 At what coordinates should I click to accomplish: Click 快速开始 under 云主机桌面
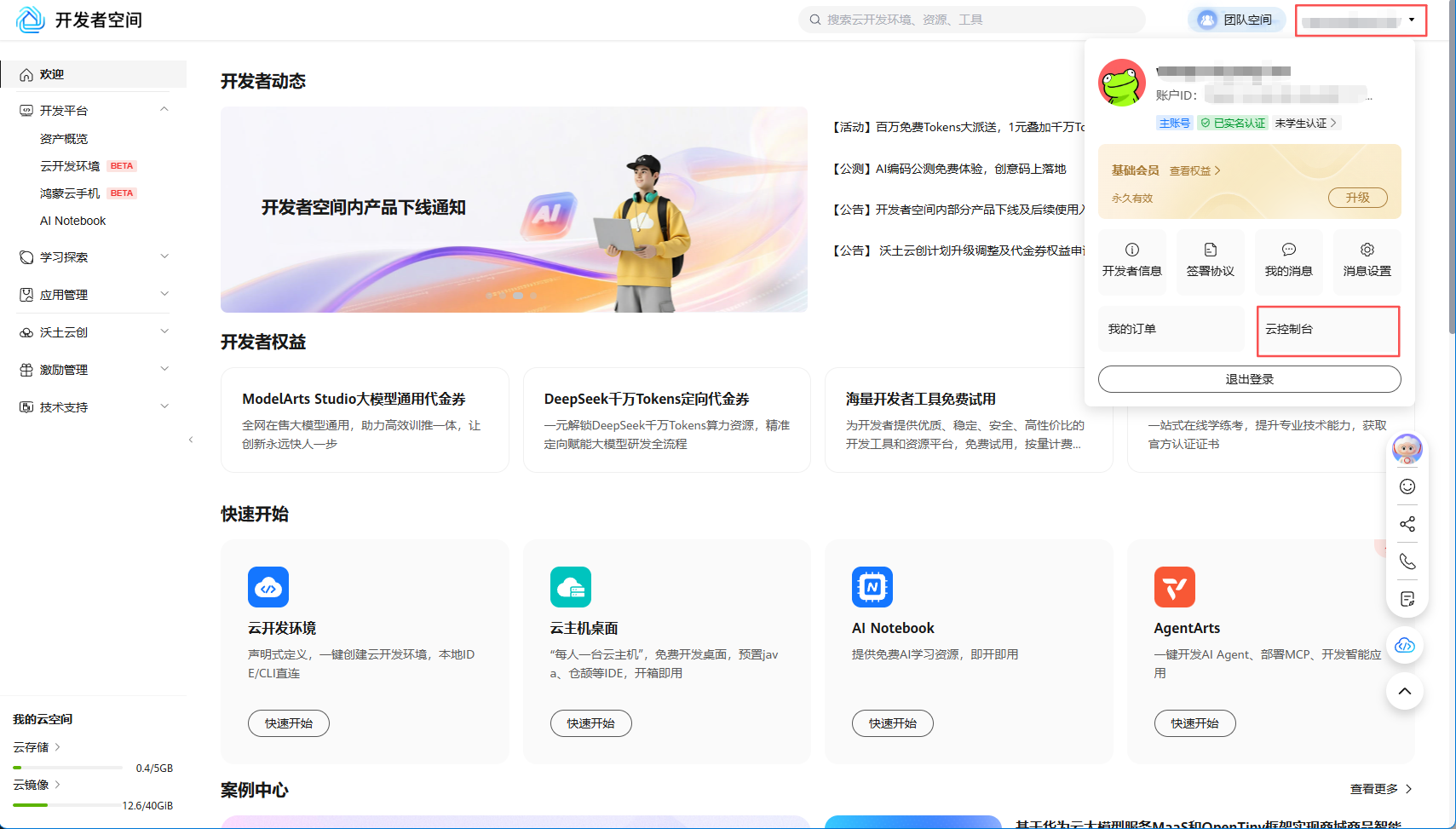point(591,723)
